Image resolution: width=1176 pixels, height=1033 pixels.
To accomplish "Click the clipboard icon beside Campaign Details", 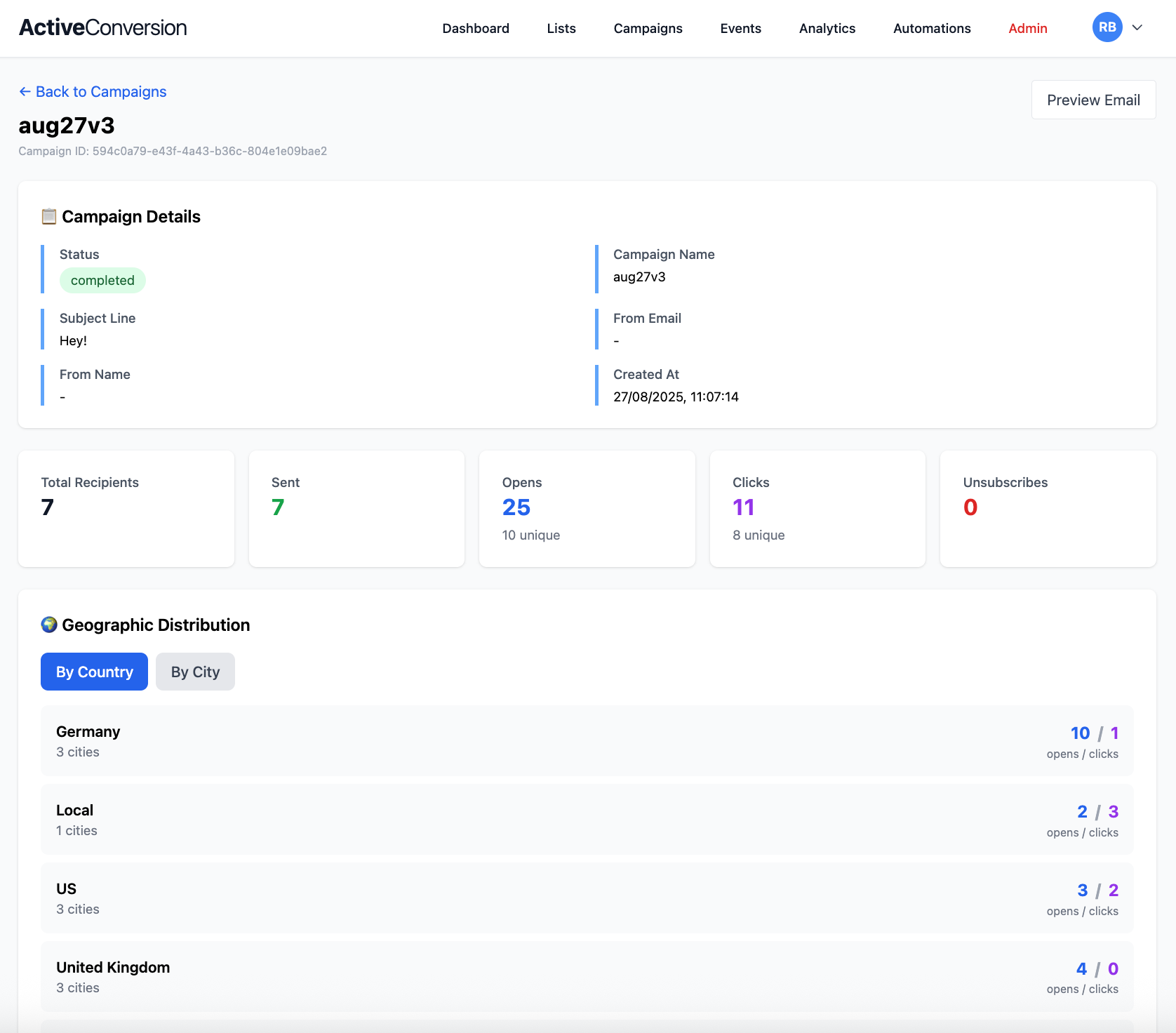I will tap(48, 216).
